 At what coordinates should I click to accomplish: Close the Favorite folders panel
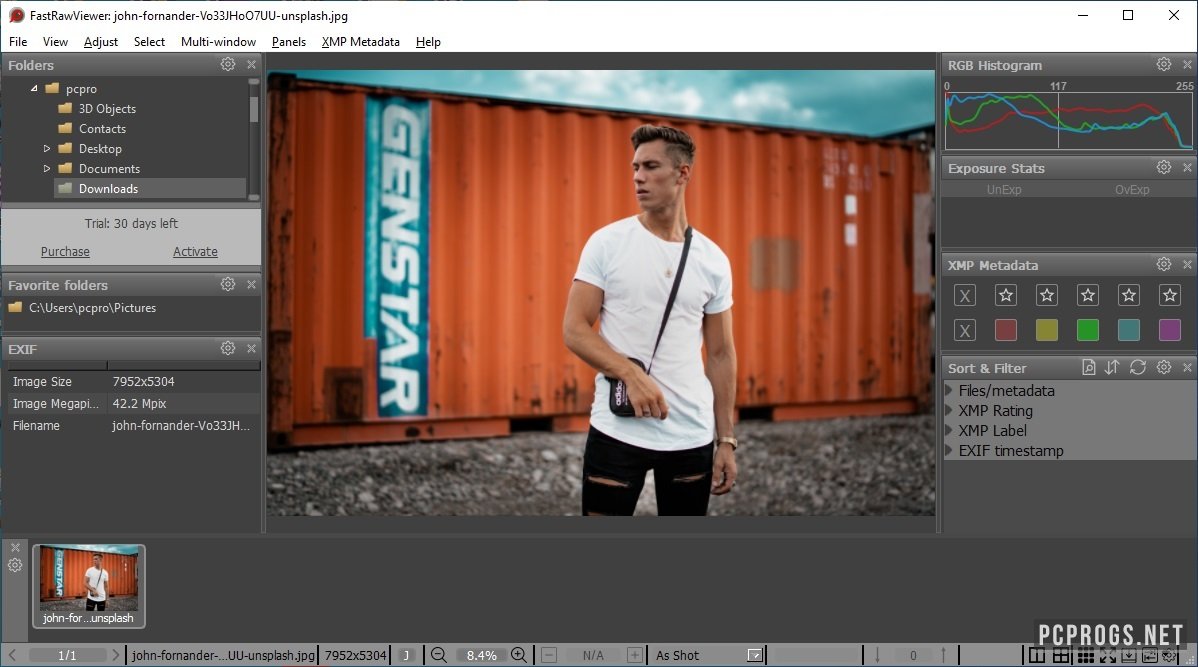coord(251,285)
